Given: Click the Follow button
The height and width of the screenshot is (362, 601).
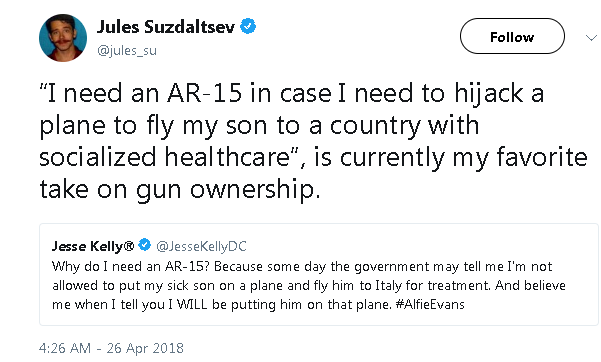Looking at the screenshot, I should tap(512, 36).
